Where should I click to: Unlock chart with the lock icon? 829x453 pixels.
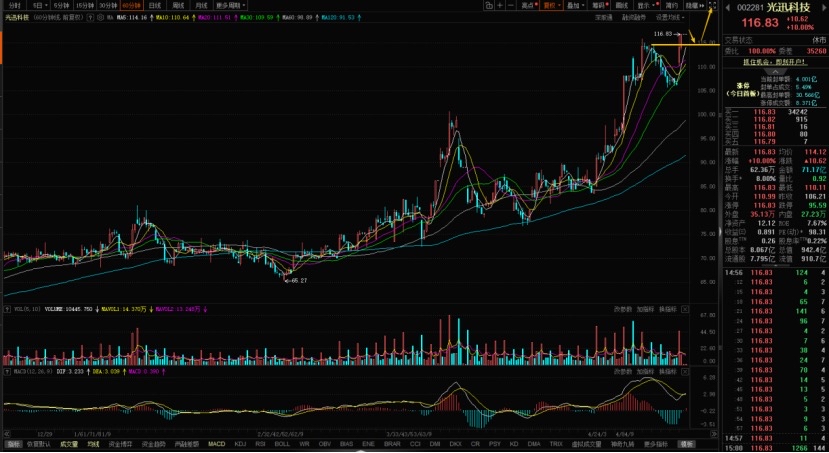coord(490,5)
